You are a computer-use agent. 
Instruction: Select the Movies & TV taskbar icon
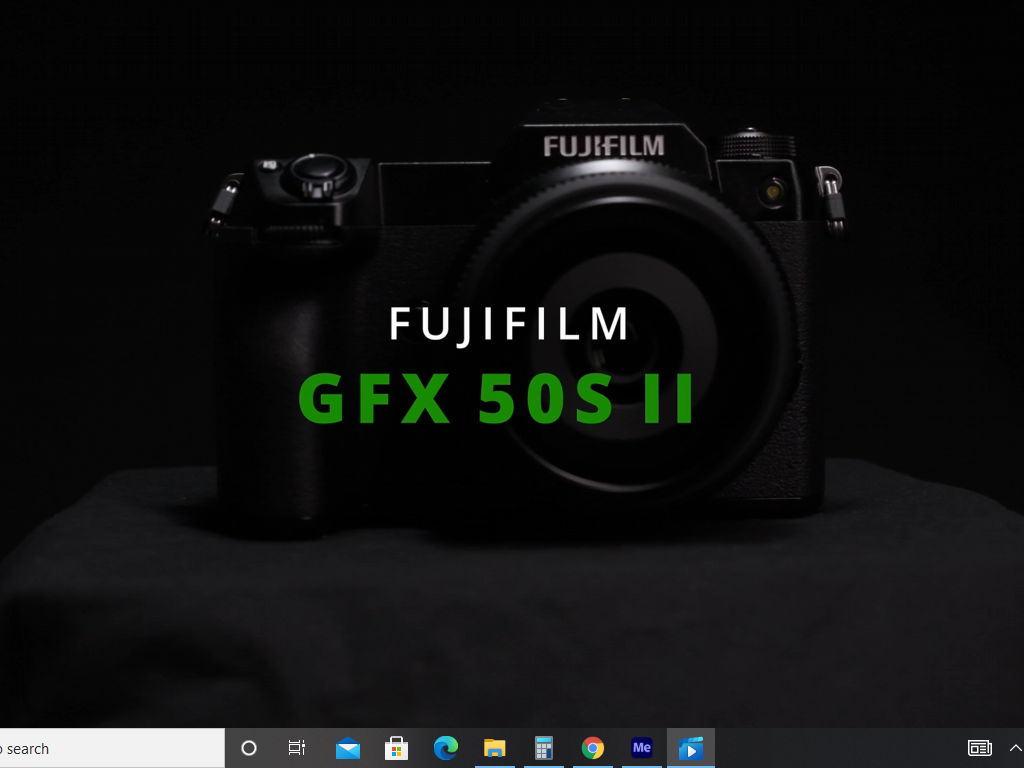coord(691,748)
